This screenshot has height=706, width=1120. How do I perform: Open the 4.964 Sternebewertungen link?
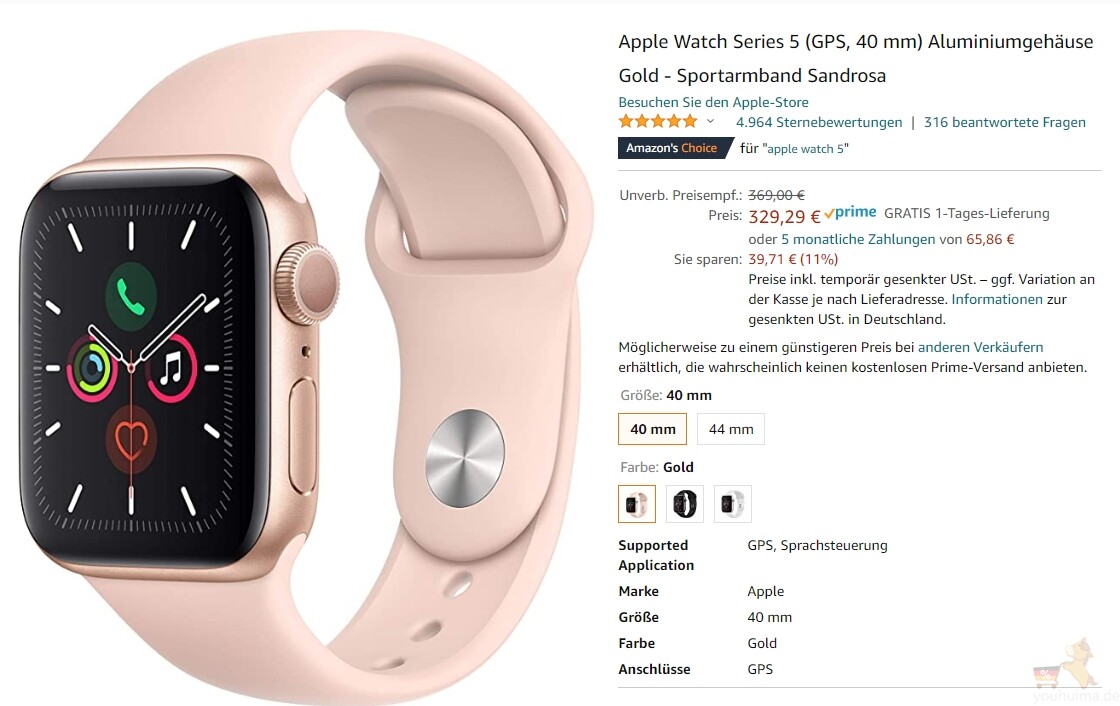819,122
